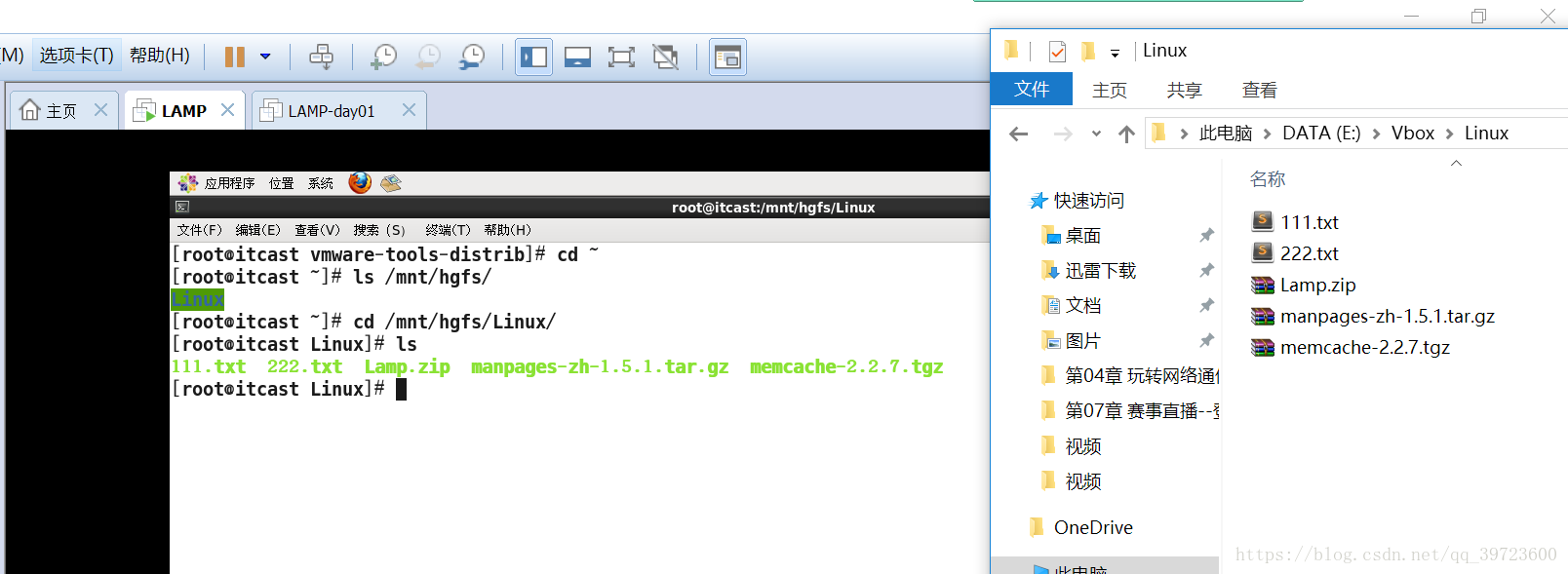The height and width of the screenshot is (574, 1568).
Task: Open 图片 in the navigation pane
Action: tap(1082, 341)
